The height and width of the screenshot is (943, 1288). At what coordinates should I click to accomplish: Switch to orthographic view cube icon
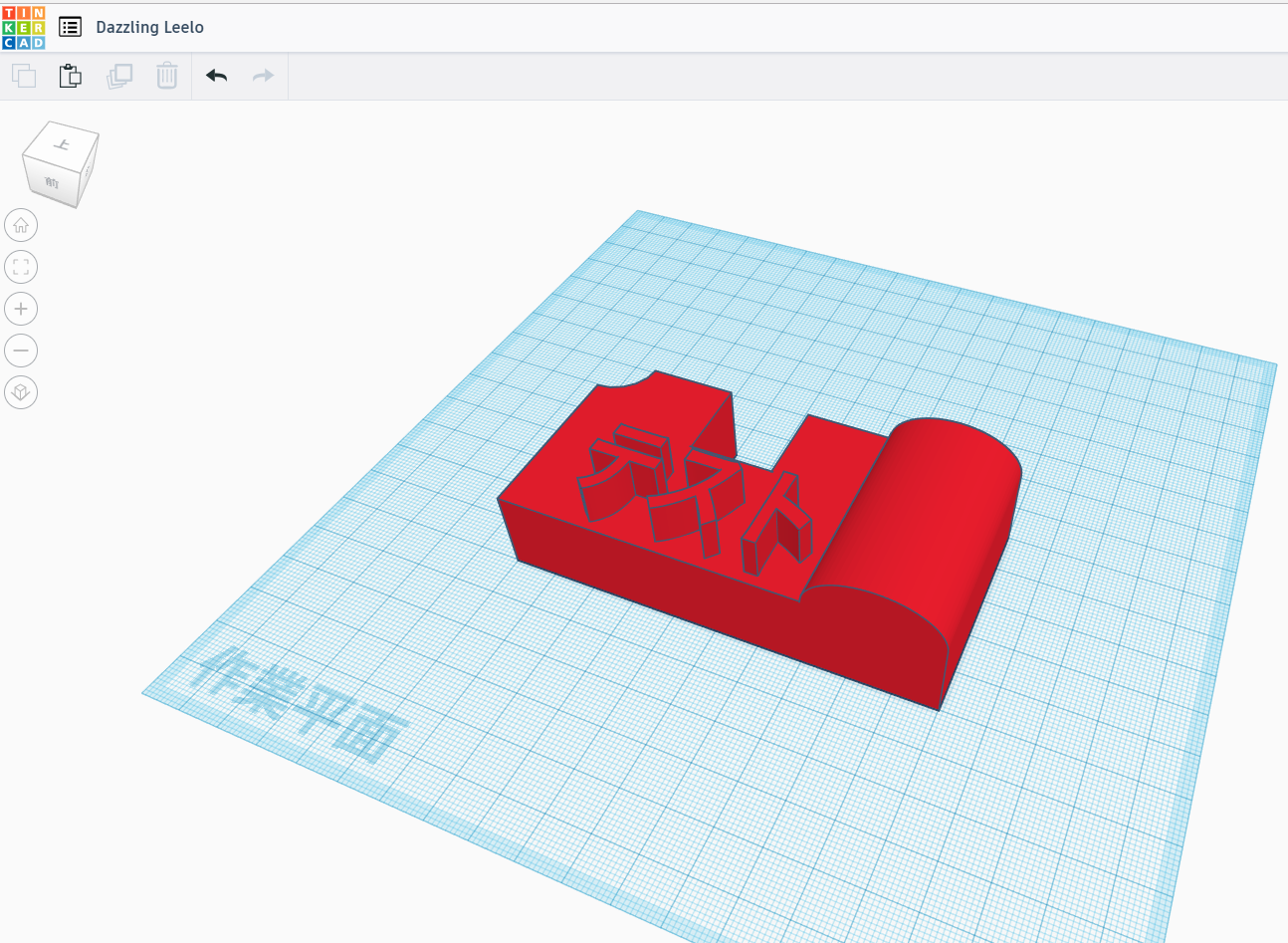click(x=21, y=392)
